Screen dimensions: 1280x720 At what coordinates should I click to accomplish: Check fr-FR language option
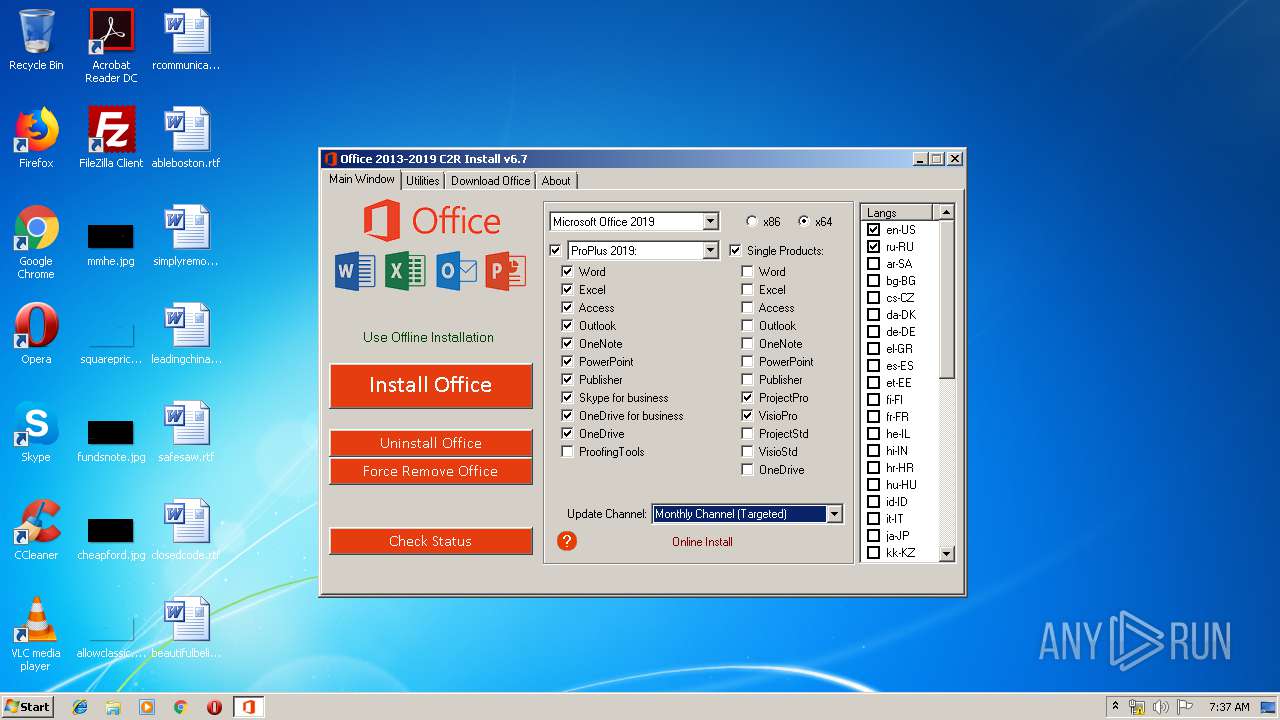(x=873, y=416)
